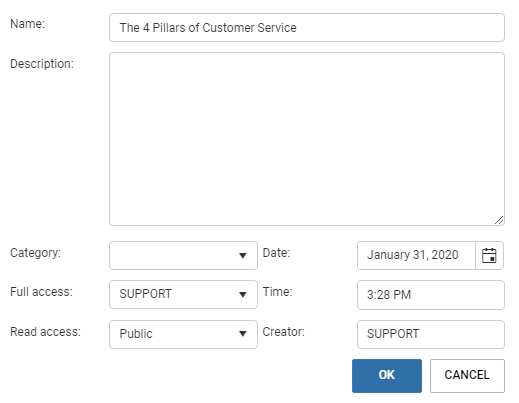
Task: Focus the empty Description text area
Action: coord(307,139)
